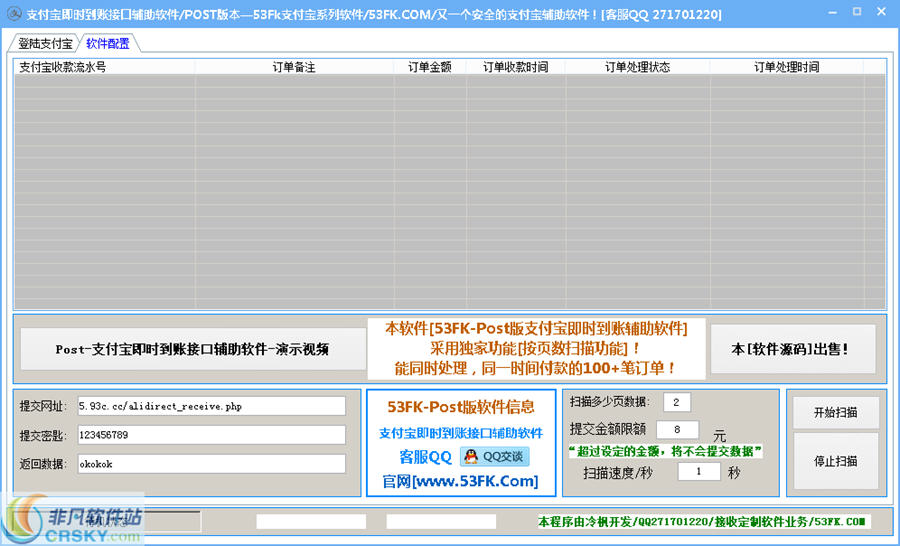Screen dimensions: 900x546
Task: Select the 软件配置 tab
Action: tap(107, 44)
